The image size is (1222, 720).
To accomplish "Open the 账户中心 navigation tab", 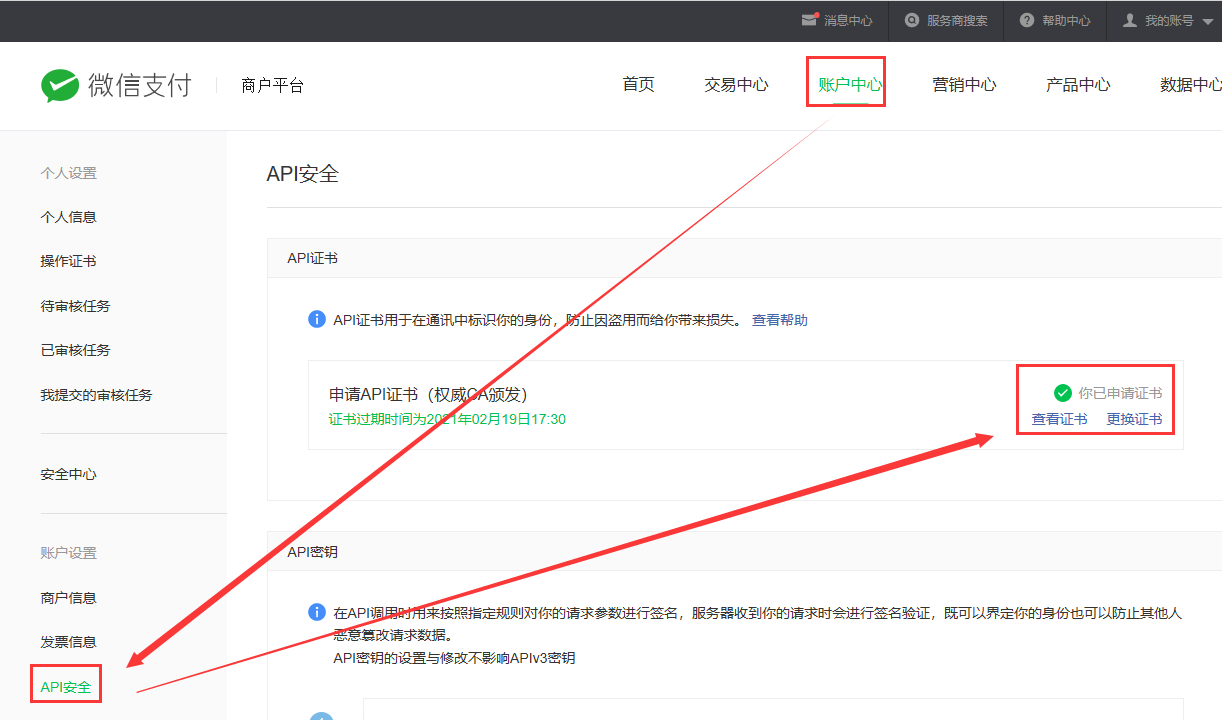I will coord(850,85).
